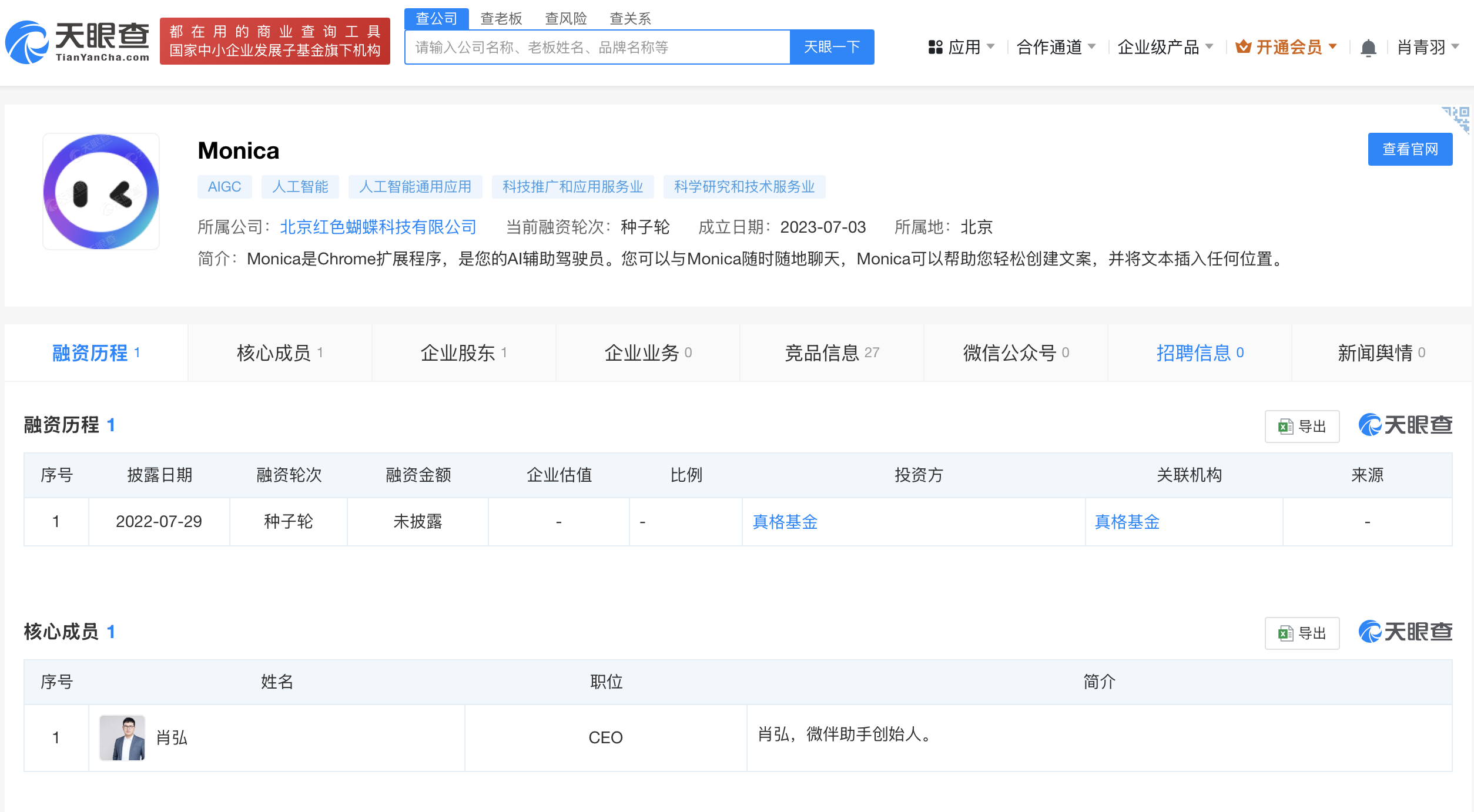Screen dimensions: 1474x812
Task: Click the red slogan banner 都在用的商业查询工具
Action: tap(275, 41)
